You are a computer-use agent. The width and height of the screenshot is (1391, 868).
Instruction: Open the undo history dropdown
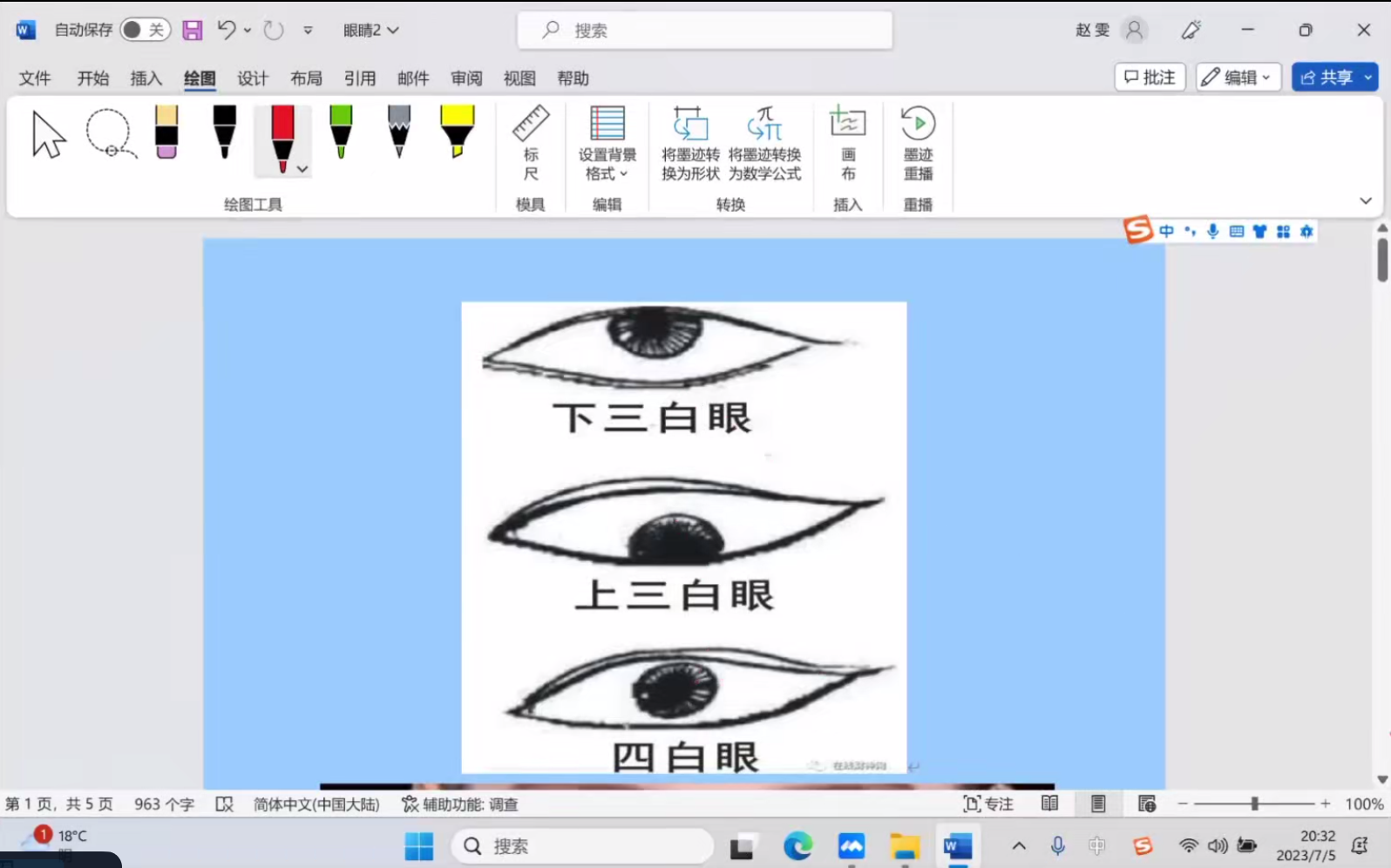tap(248, 31)
